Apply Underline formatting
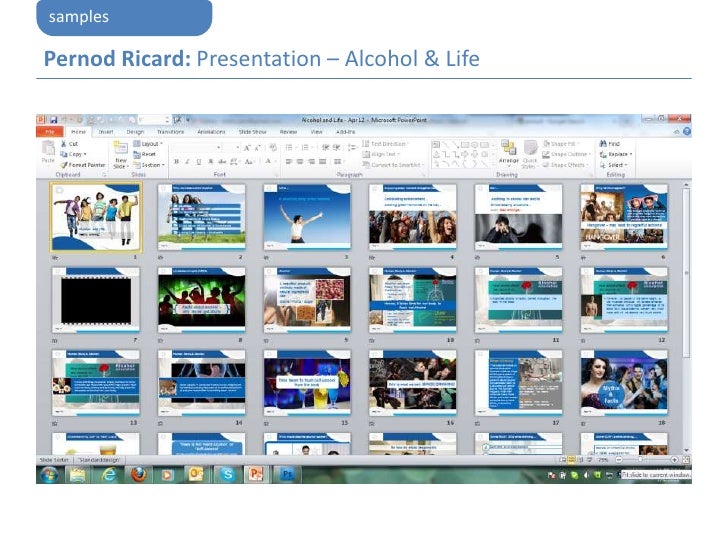This screenshot has height=546, width=728. 199,162
